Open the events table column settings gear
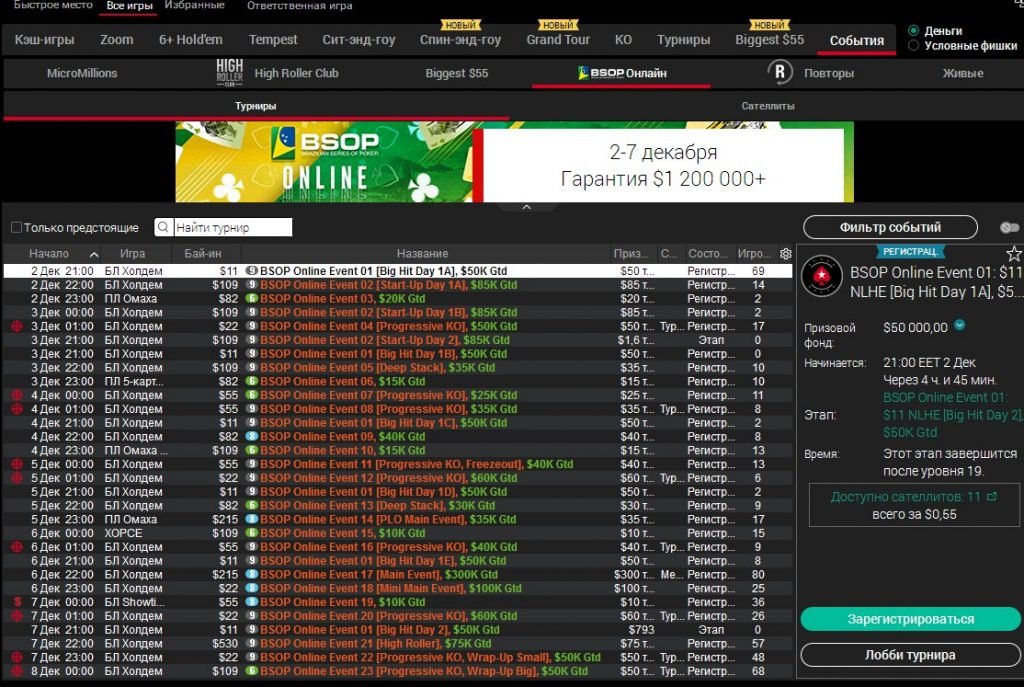Screen dimensions: 1024x687 point(786,253)
